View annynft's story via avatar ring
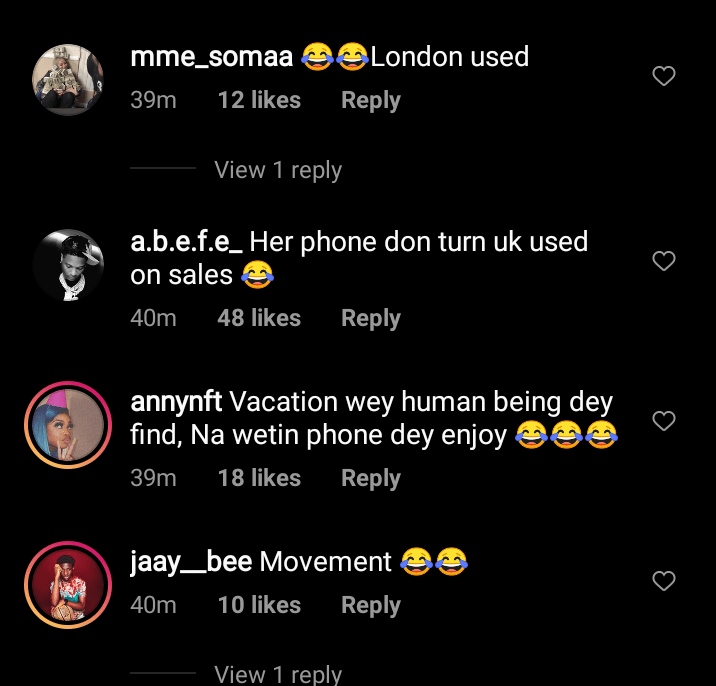Screen dimensions: 716x686 coord(68,425)
